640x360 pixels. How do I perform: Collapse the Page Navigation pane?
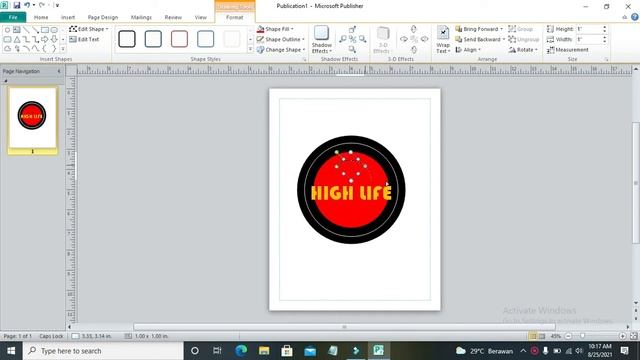click(x=59, y=71)
